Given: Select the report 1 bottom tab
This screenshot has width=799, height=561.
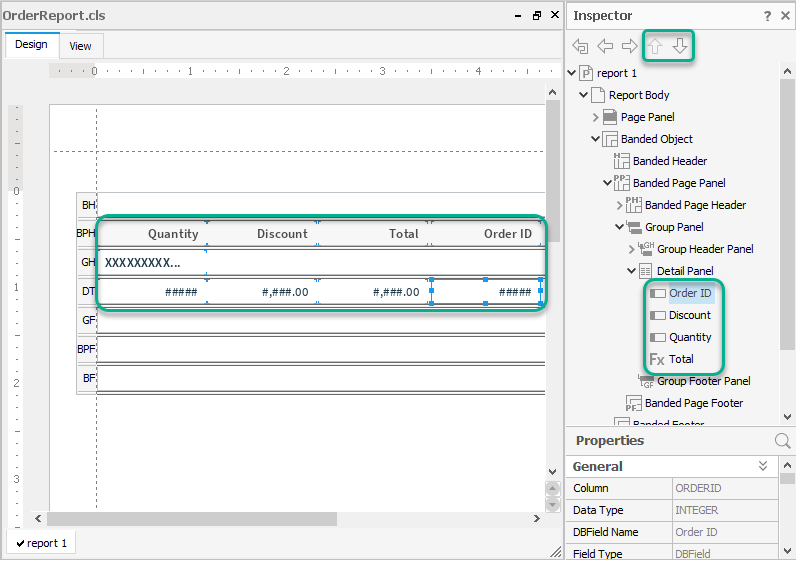Looking at the screenshot, I should [41, 544].
